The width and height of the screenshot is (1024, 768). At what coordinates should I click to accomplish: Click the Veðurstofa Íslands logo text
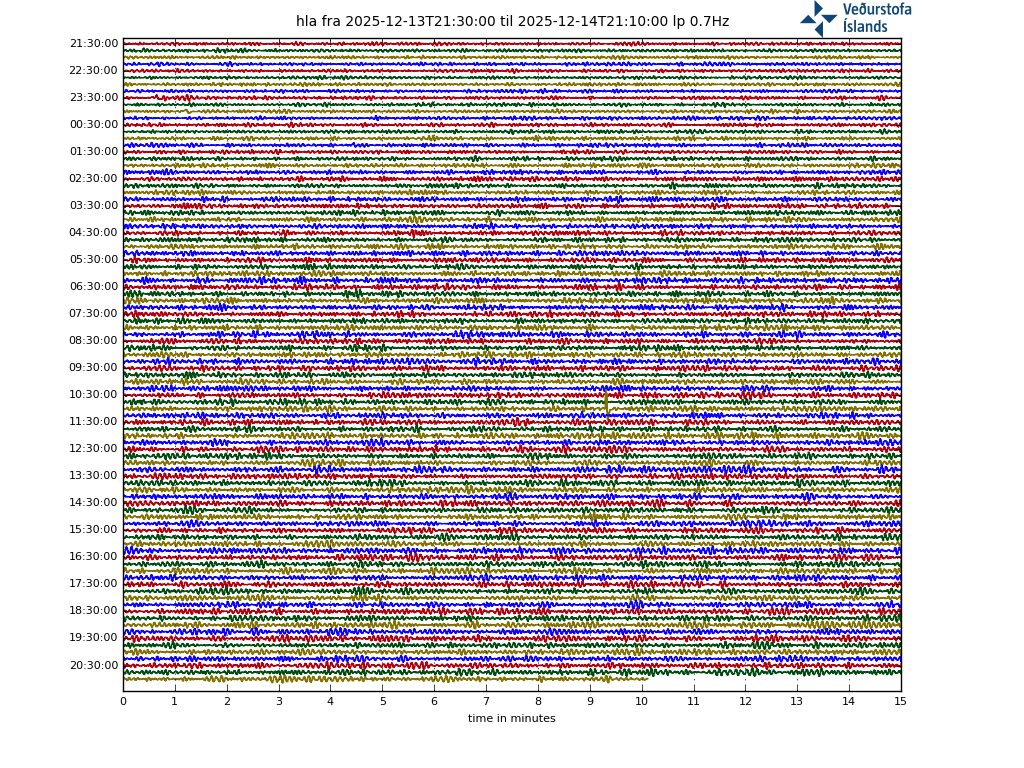pos(876,18)
